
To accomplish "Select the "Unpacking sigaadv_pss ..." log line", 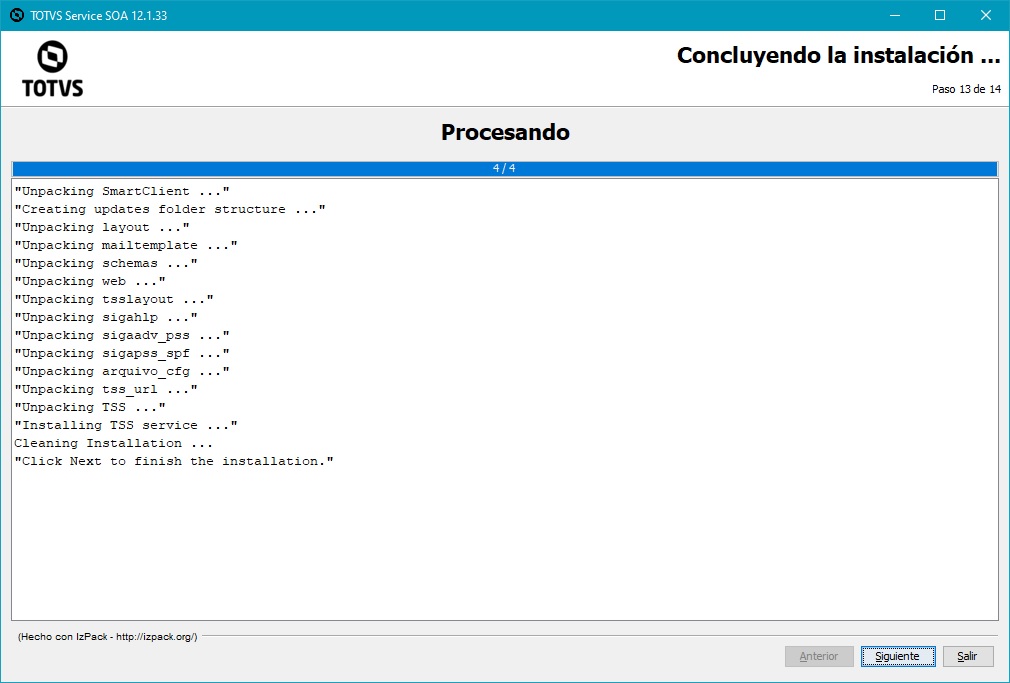I will (122, 336).
